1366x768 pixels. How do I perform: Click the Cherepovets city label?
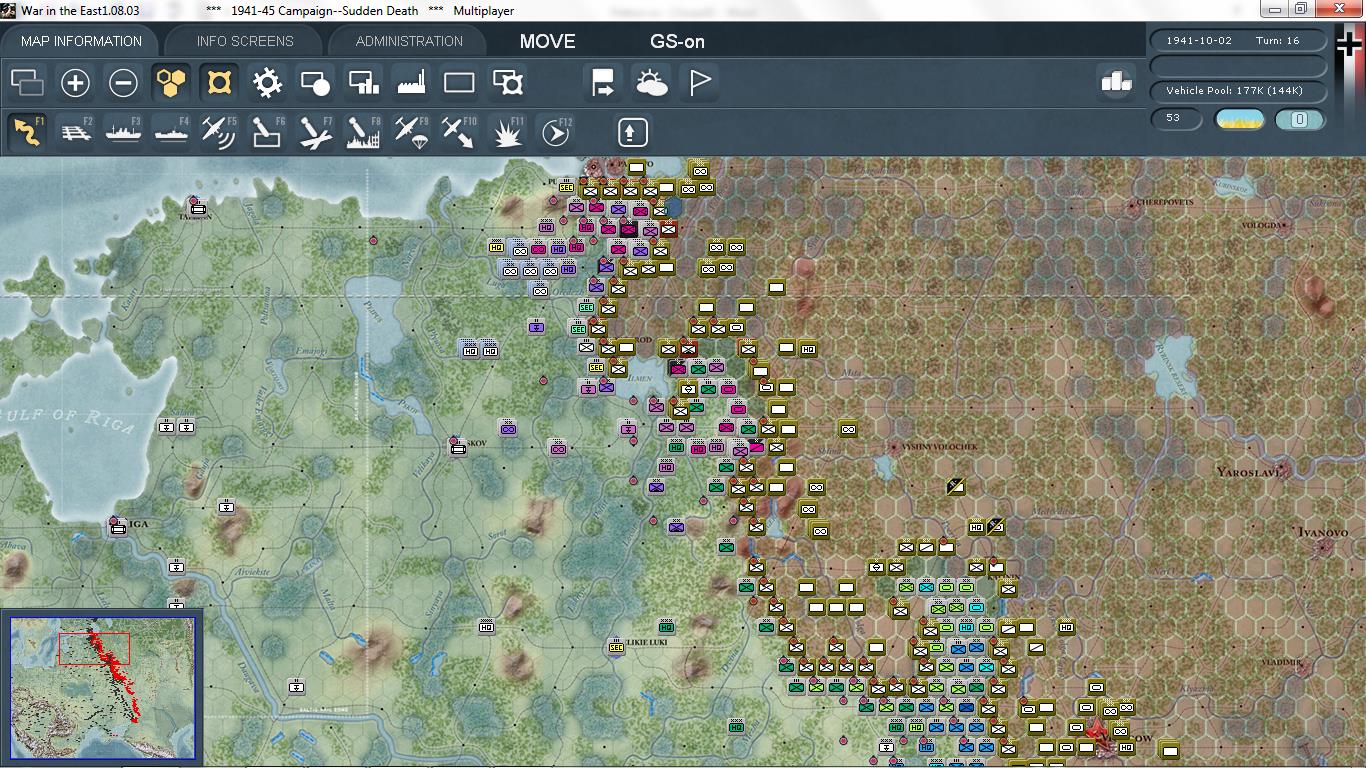(1165, 202)
